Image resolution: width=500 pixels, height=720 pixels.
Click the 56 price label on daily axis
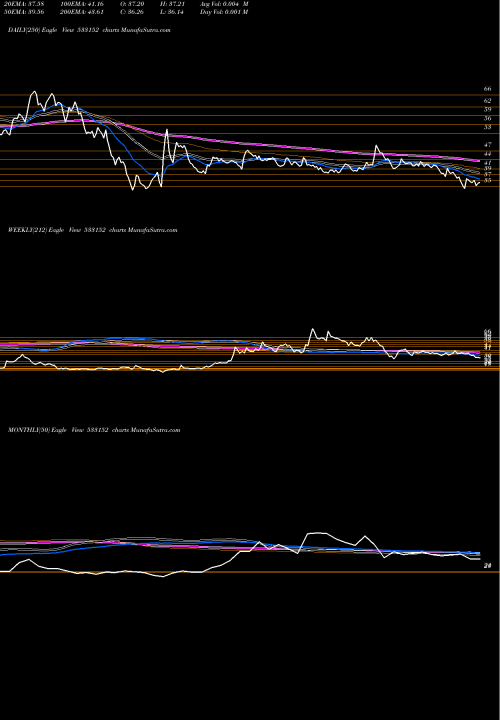click(x=488, y=118)
